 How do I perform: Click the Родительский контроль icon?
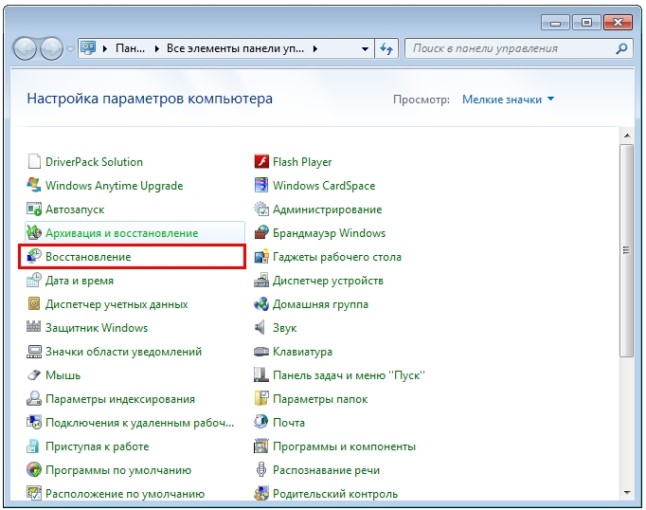tap(262, 494)
